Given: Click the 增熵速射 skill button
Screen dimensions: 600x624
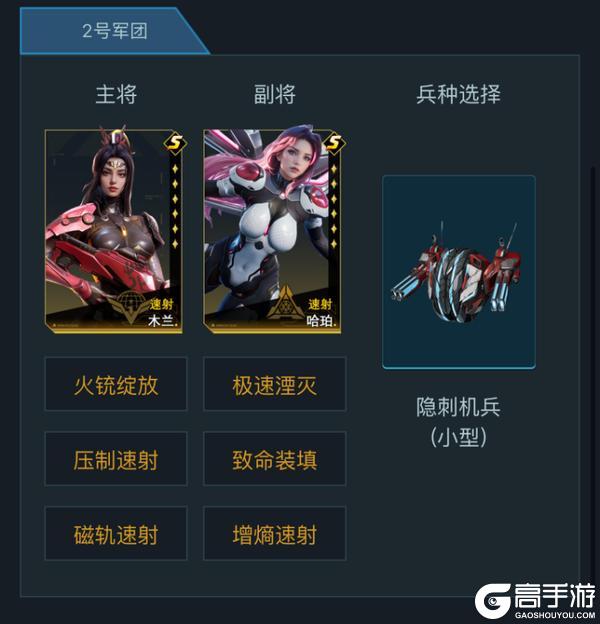Looking at the screenshot, I should 275,534.
